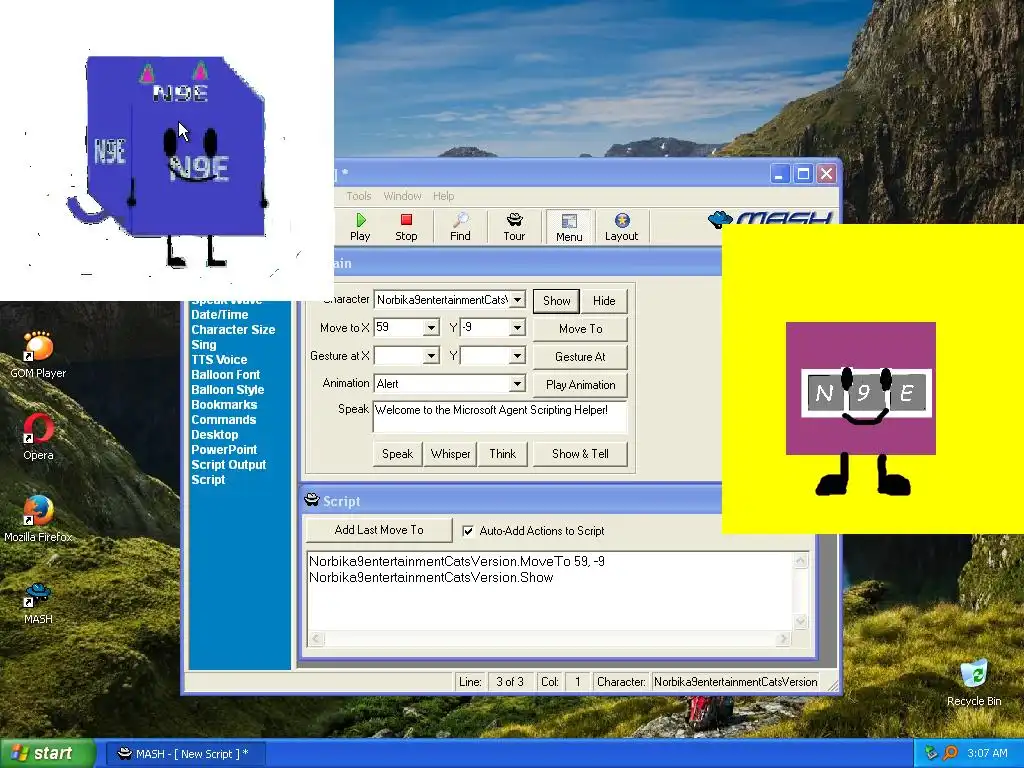Select the MASH desktop shortcut icon
This screenshot has width=1024, height=768.
(38, 602)
